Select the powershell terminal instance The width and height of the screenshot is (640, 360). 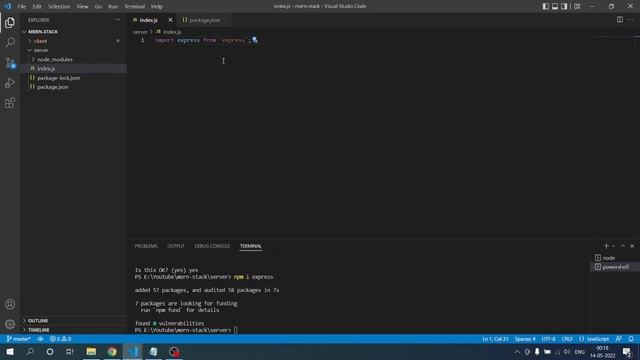pos(614,267)
